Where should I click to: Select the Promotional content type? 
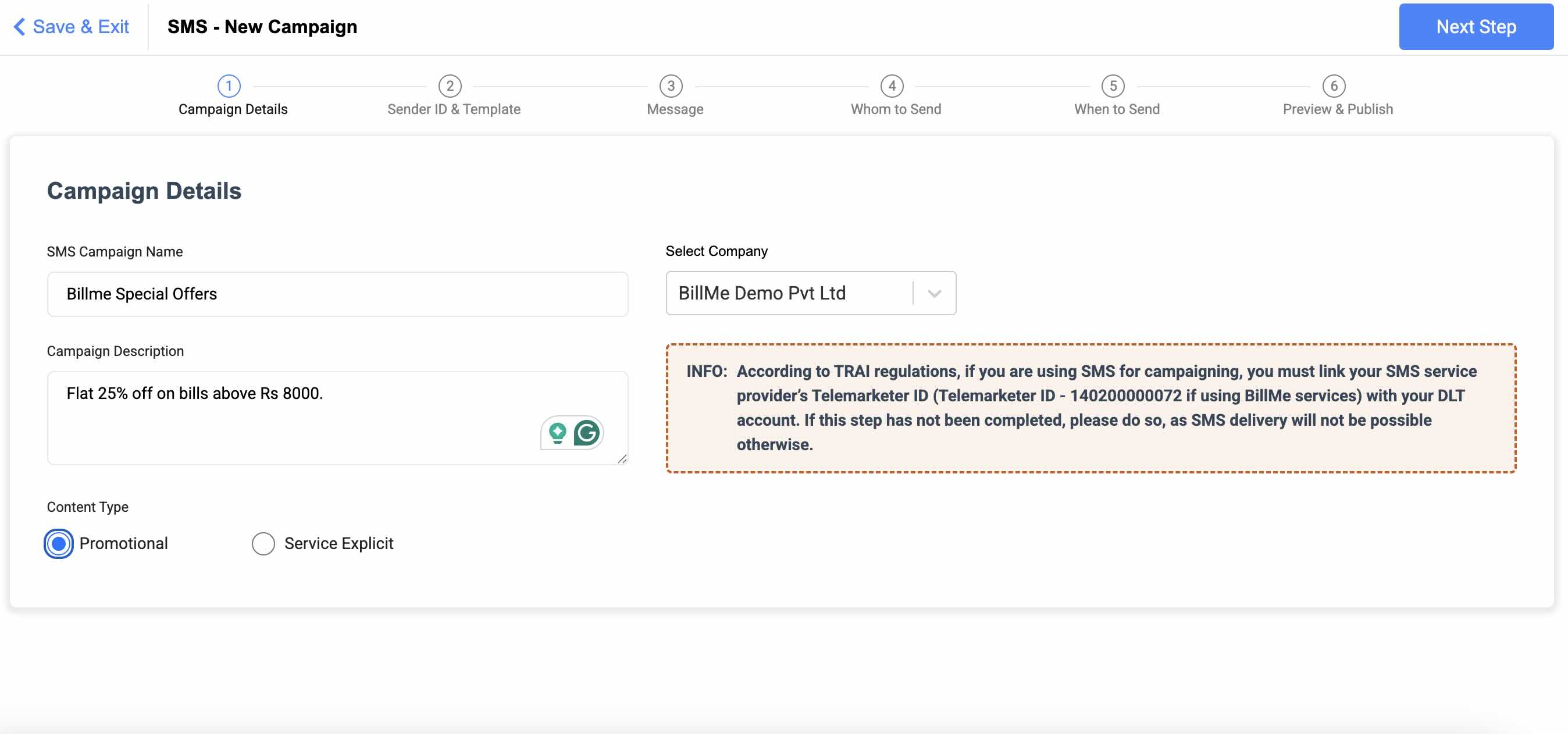[x=59, y=543]
